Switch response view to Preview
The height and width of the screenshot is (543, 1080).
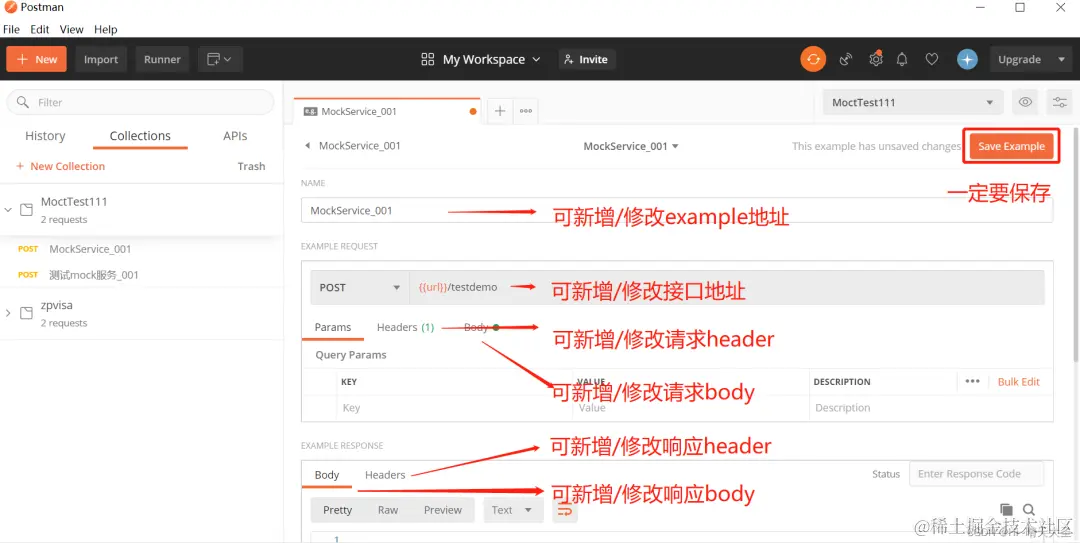[443, 510]
